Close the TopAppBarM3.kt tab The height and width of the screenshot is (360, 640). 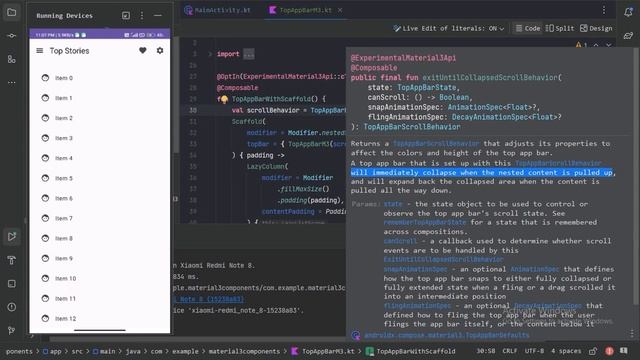click(x=340, y=10)
